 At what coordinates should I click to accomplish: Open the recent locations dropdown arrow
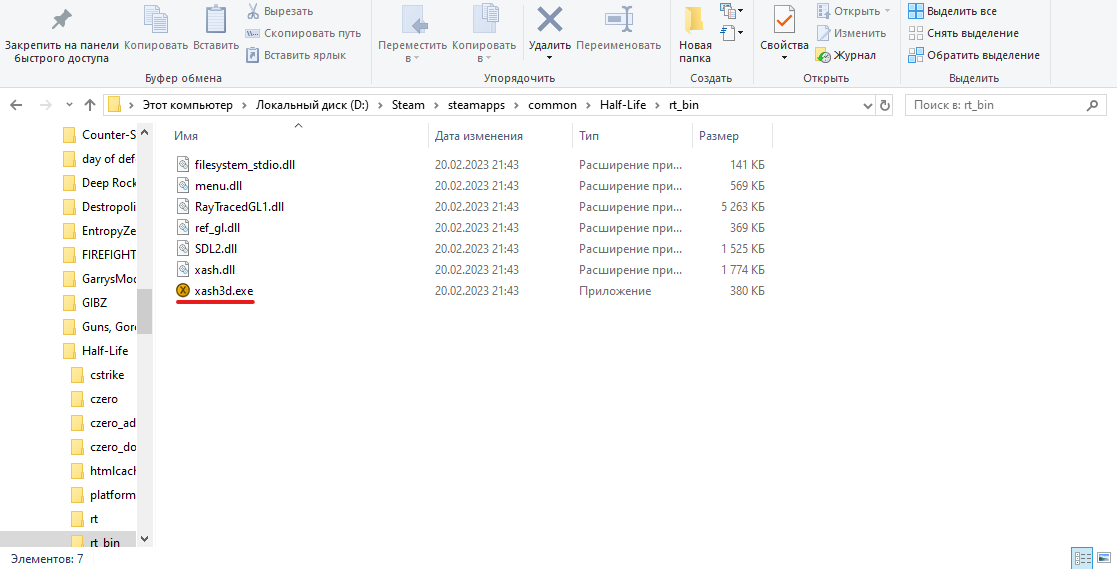[x=69, y=105]
